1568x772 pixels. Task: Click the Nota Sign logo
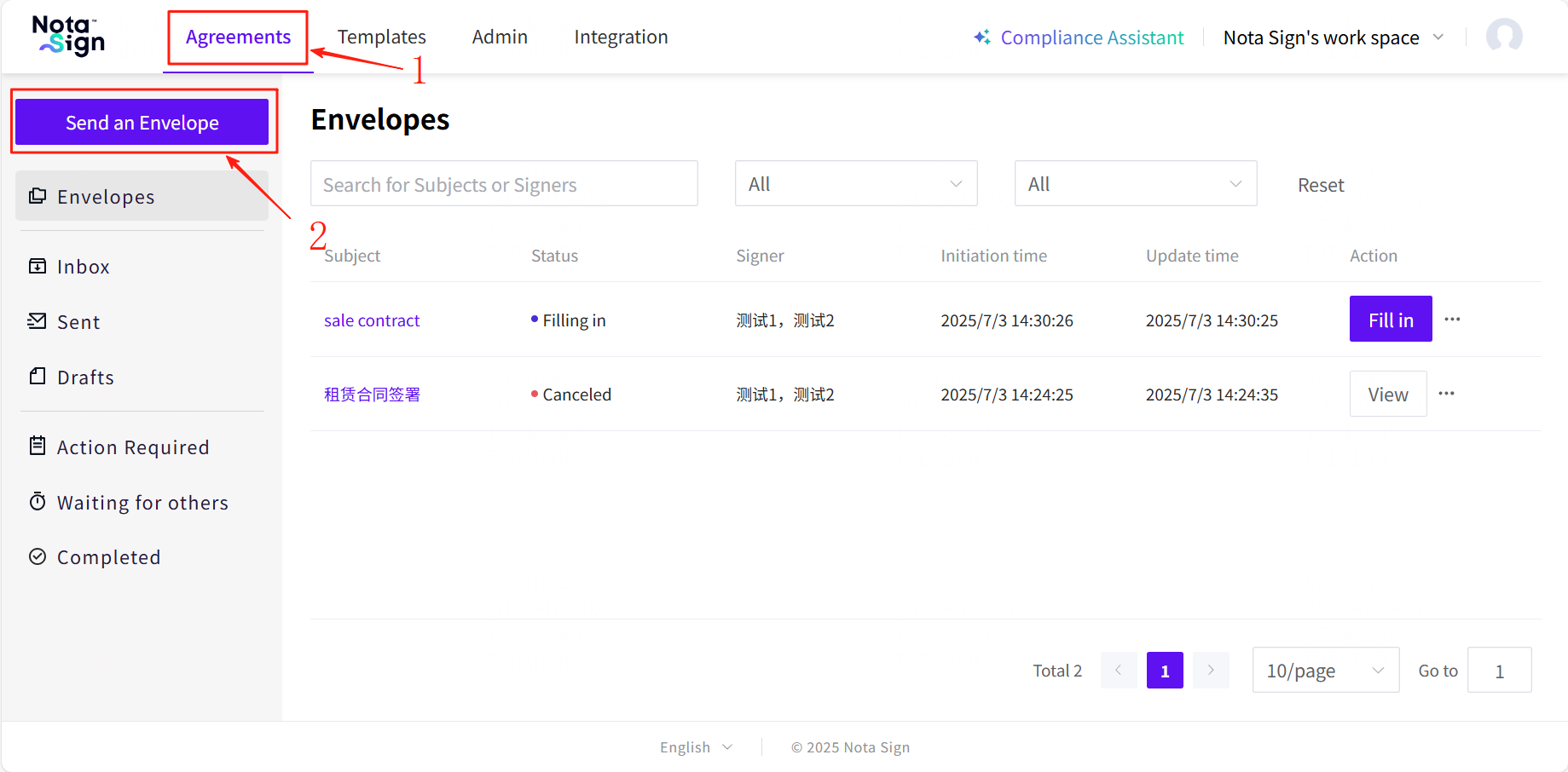[x=68, y=36]
